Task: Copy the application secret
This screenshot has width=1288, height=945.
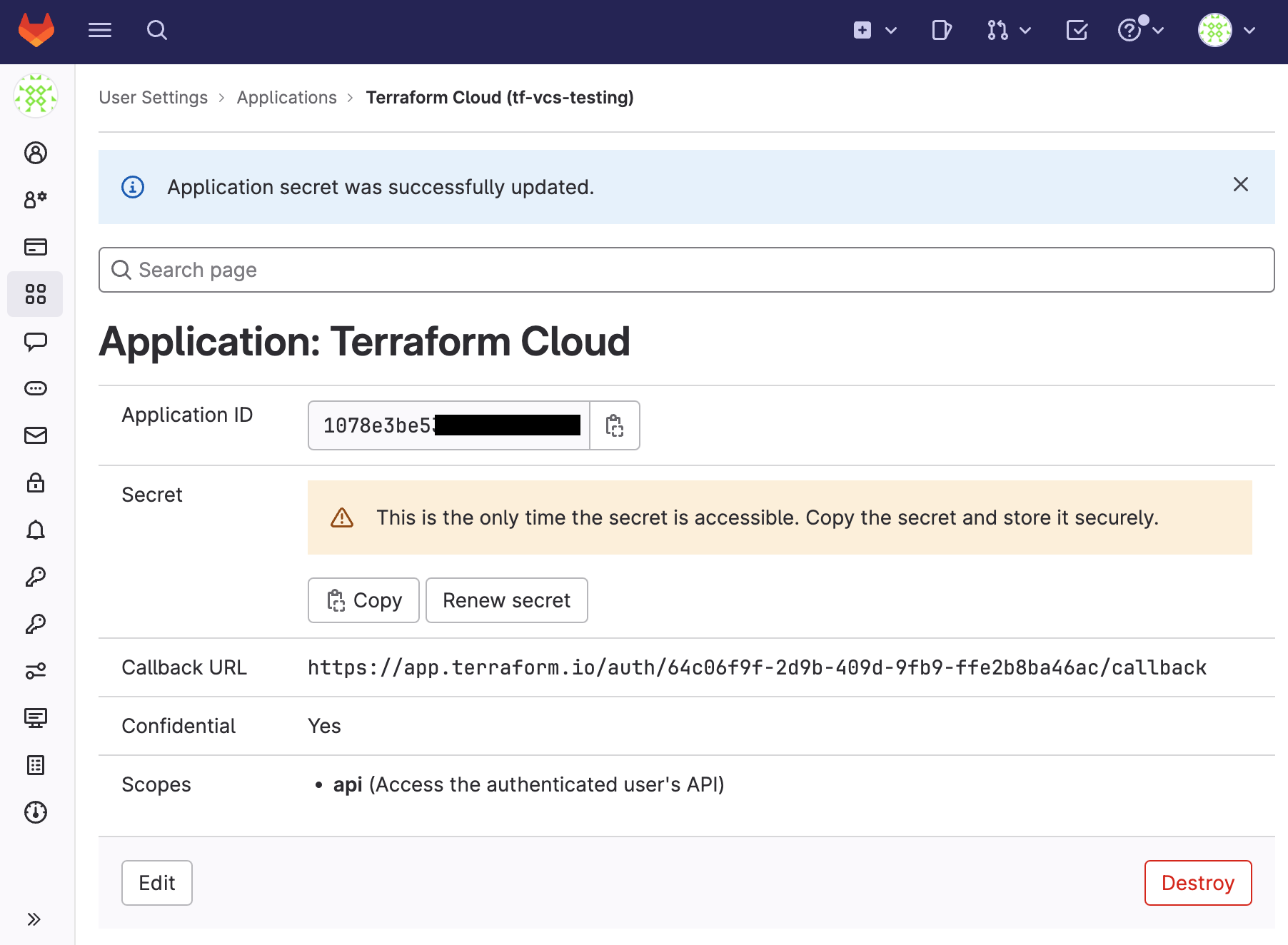Action: point(363,600)
